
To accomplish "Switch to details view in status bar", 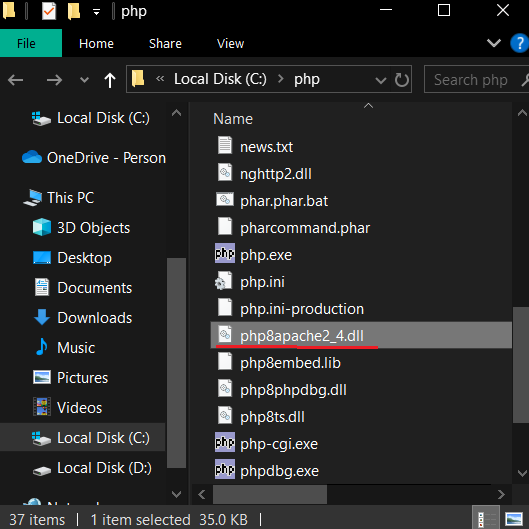I will 485,519.
